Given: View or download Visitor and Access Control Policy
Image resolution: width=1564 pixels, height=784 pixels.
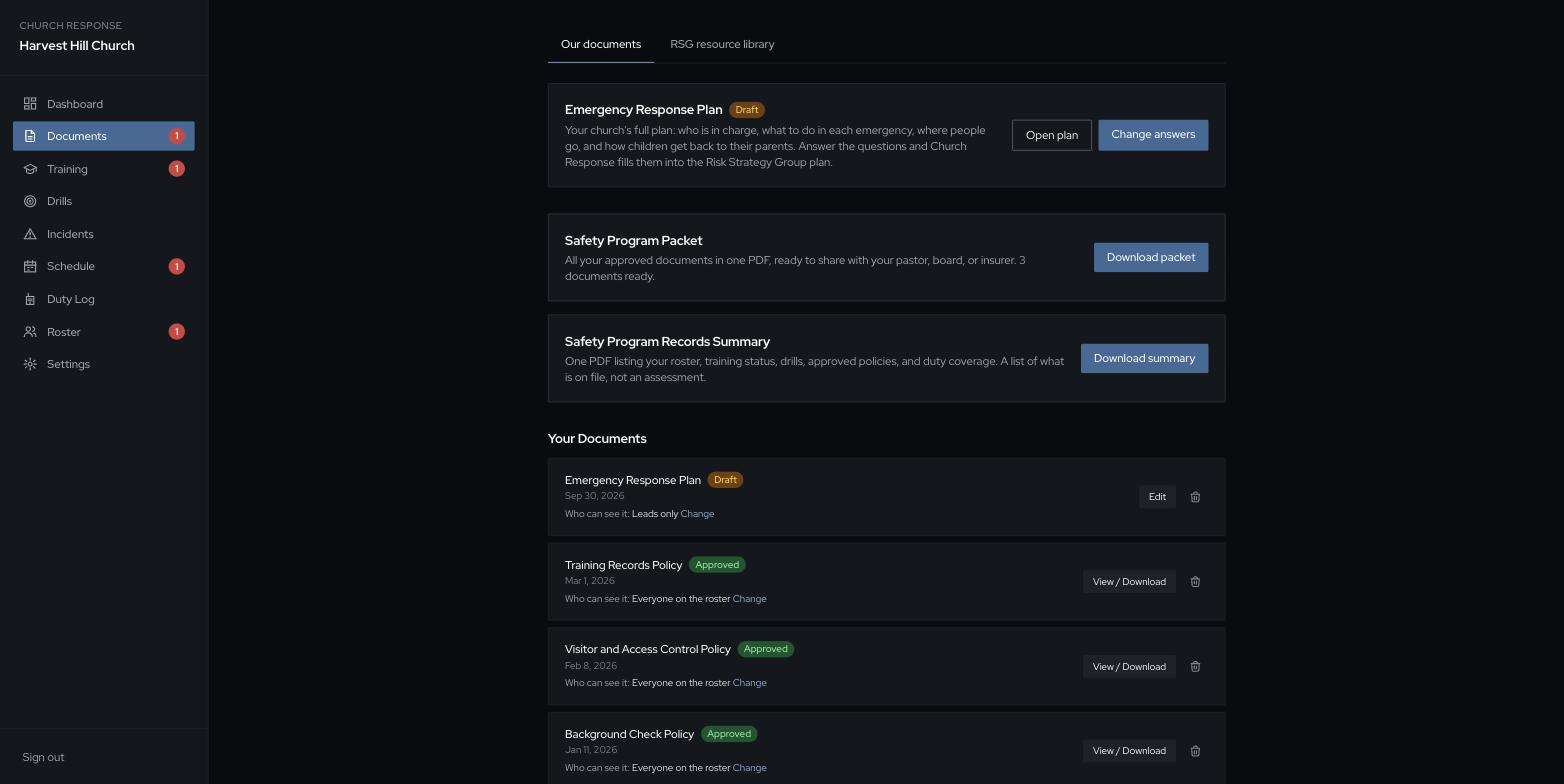Looking at the screenshot, I should tap(1129, 667).
